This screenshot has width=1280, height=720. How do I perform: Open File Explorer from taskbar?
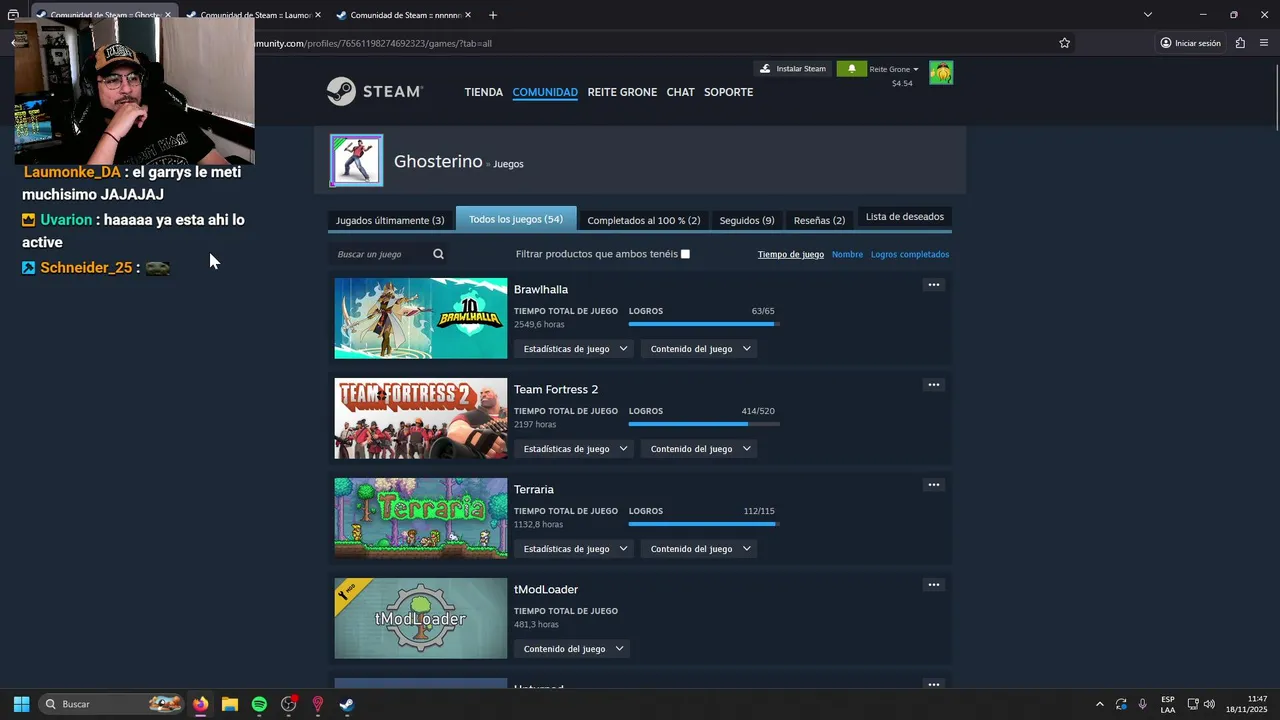230,704
